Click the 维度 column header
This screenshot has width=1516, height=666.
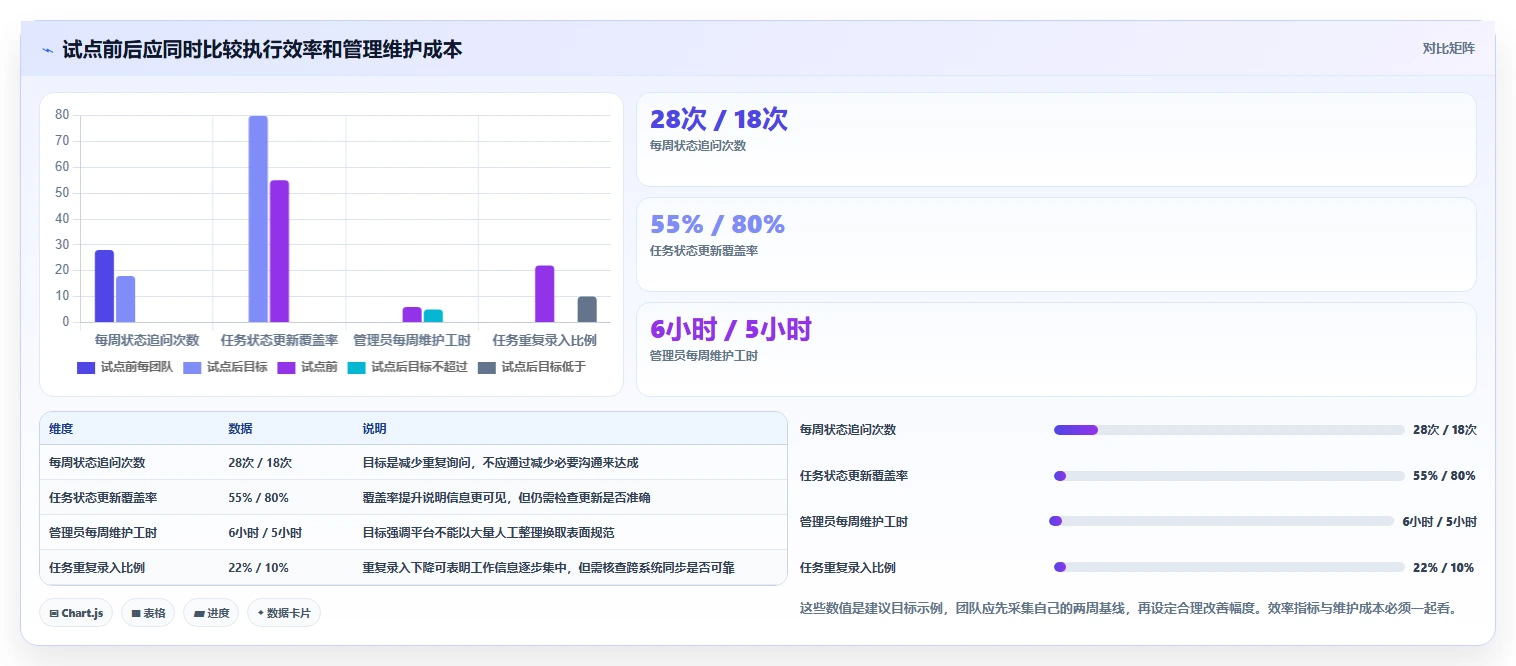coord(61,429)
